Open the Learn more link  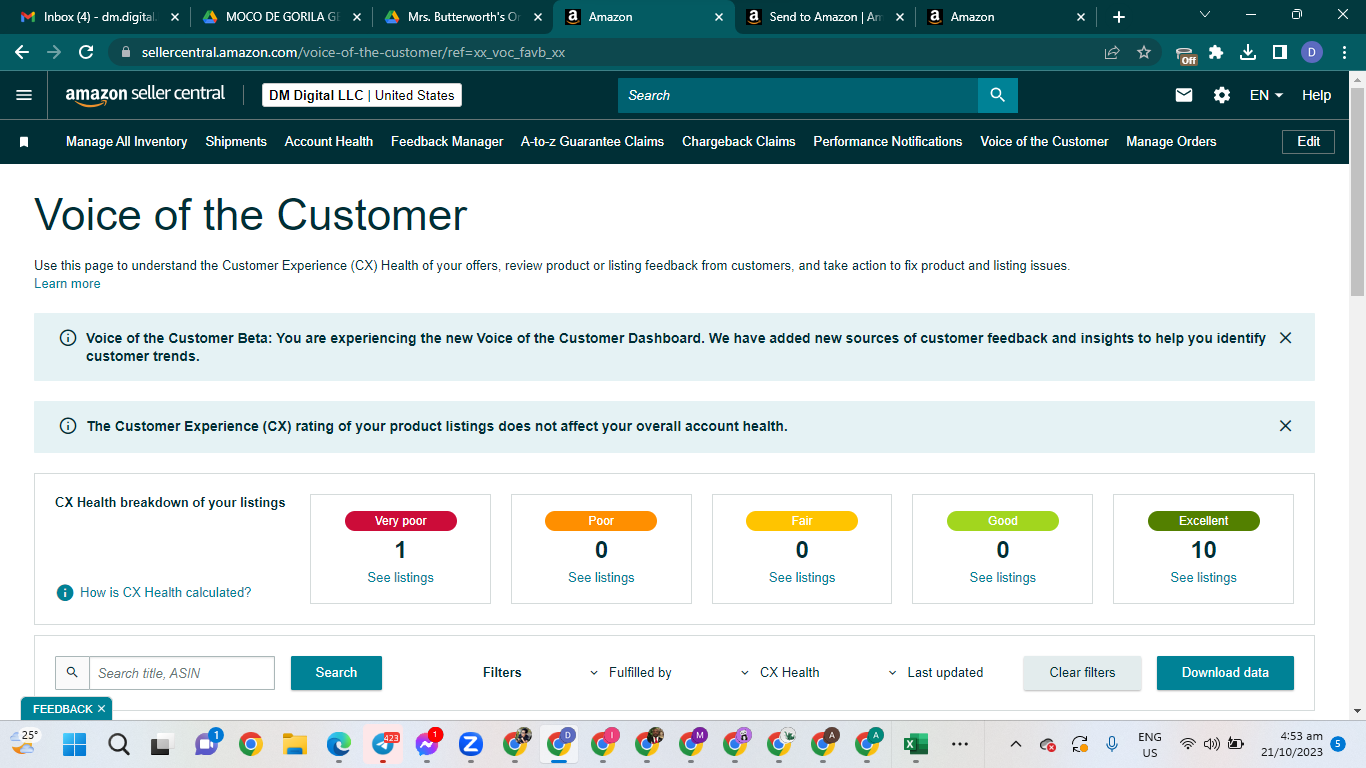(67, 284)
